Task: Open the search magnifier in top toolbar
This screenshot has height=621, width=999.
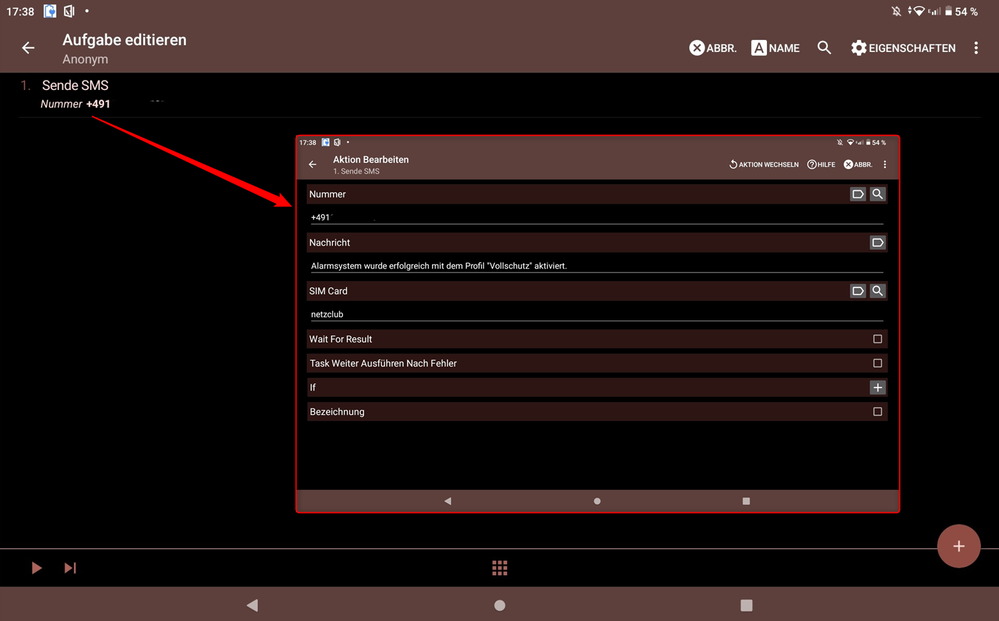Action: [824, 48]
